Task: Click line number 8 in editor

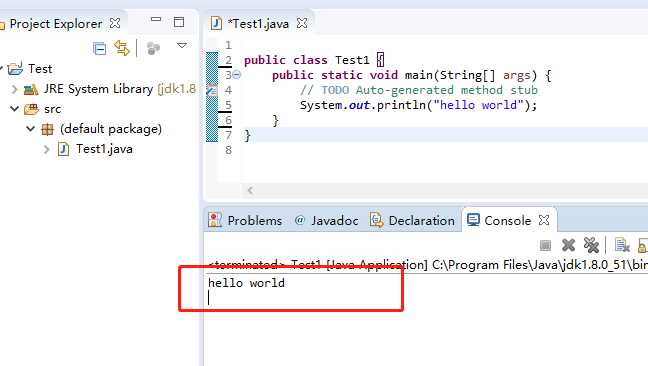Action: [x=229, y=150]
